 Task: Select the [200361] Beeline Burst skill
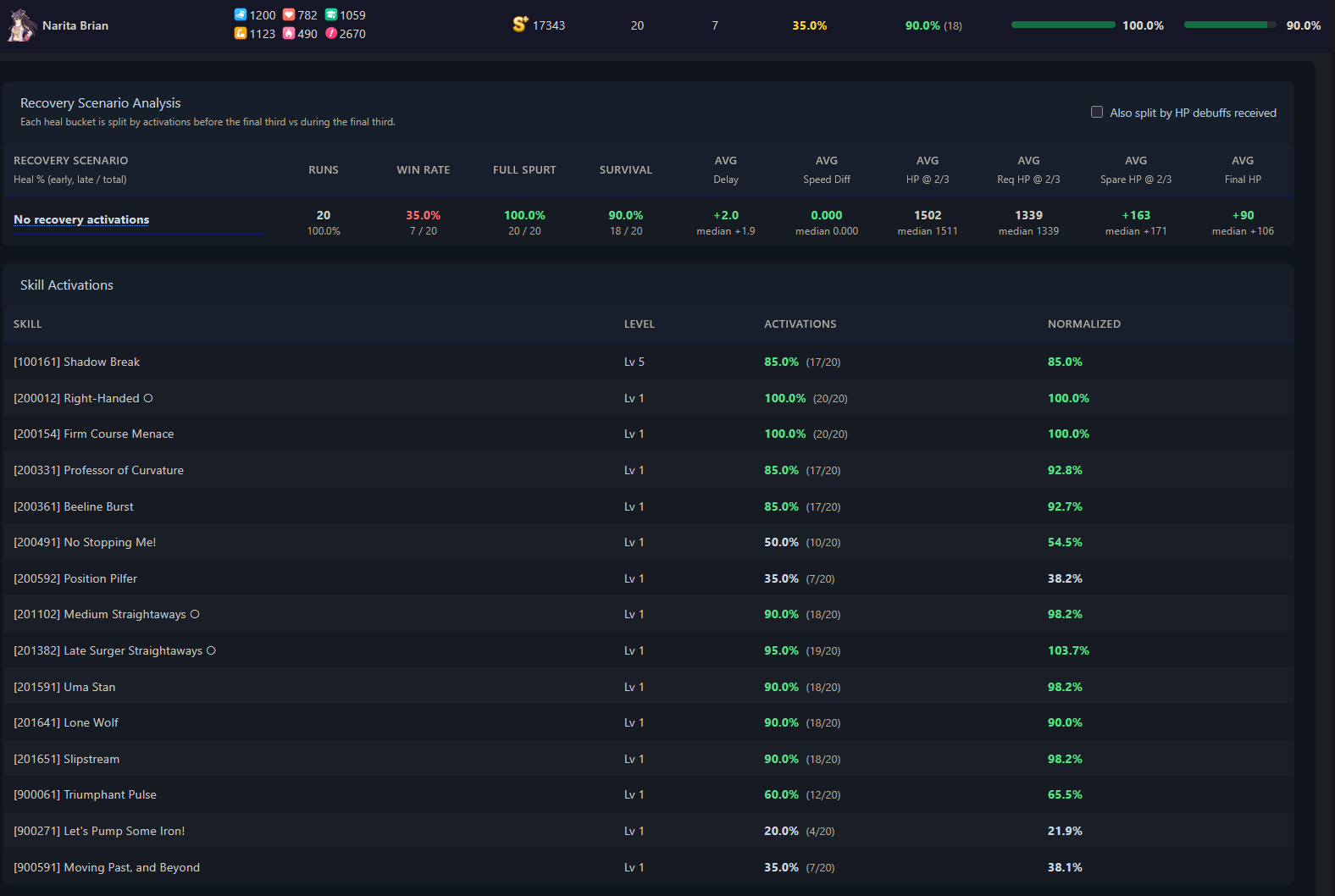(648, 506)
